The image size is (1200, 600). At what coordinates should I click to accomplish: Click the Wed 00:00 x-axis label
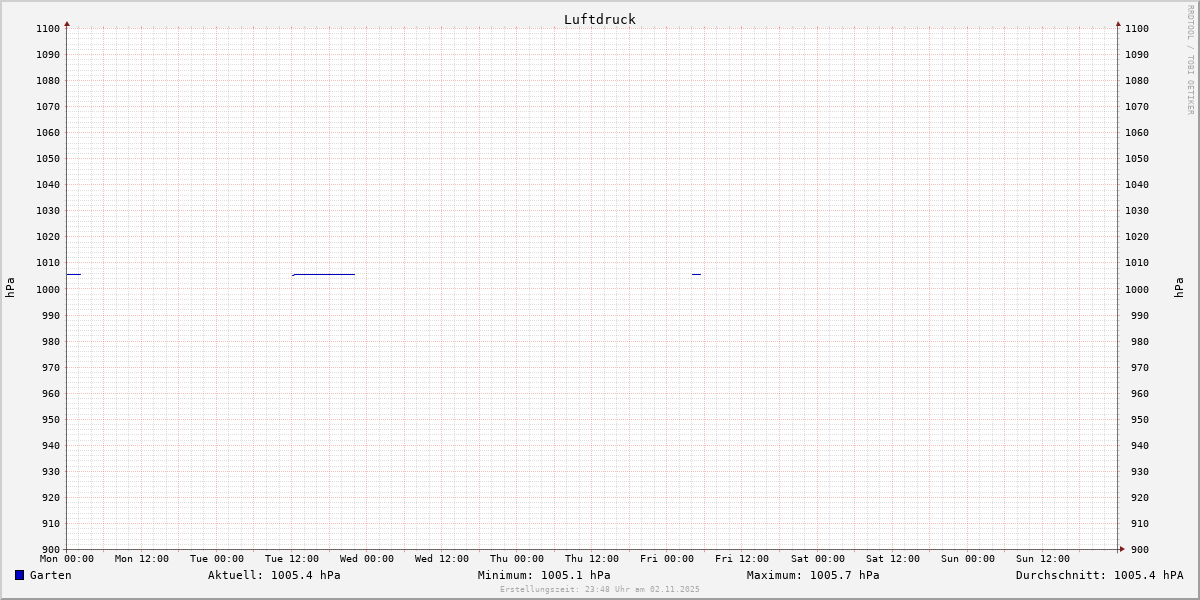(x=366, y=559)
